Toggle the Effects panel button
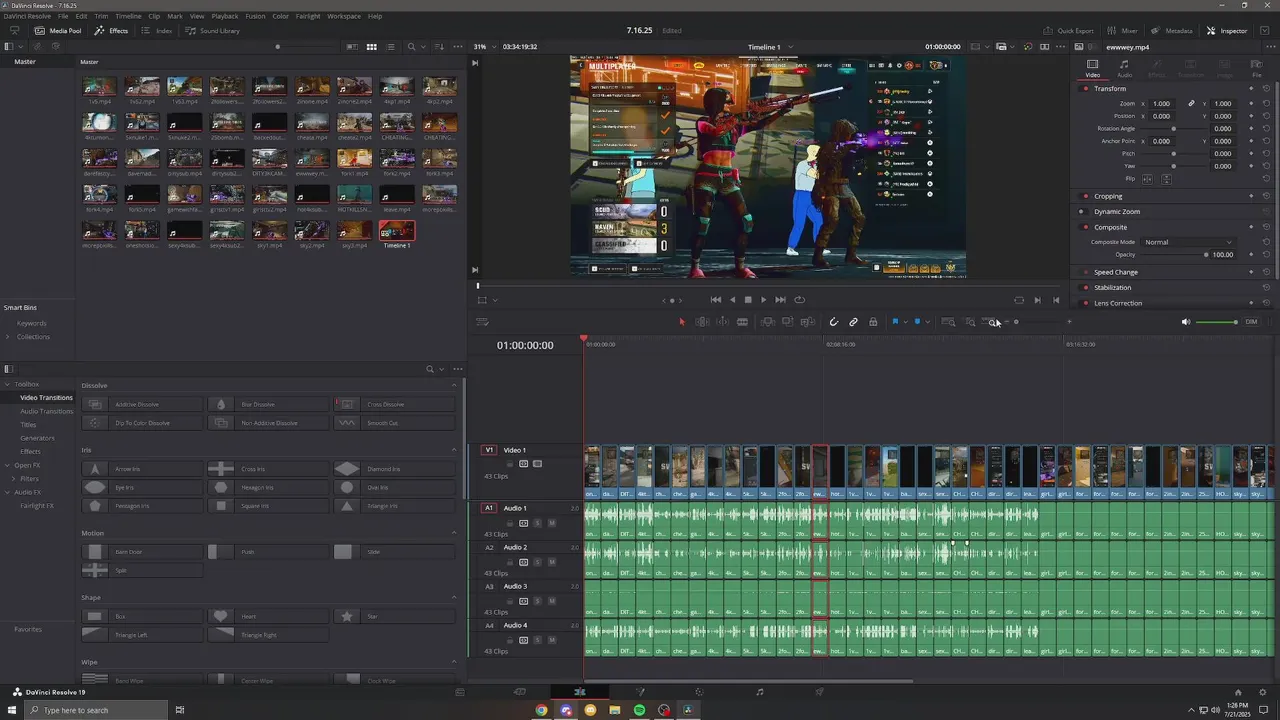The height and width of the screenshot is (720, 1280). tap(111, 31)
